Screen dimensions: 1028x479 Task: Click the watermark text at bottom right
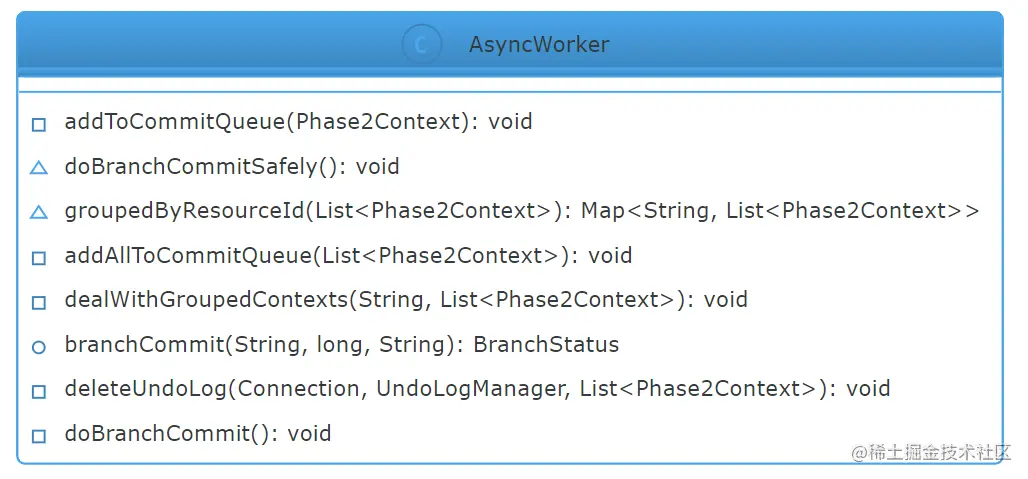coord(931,453)
